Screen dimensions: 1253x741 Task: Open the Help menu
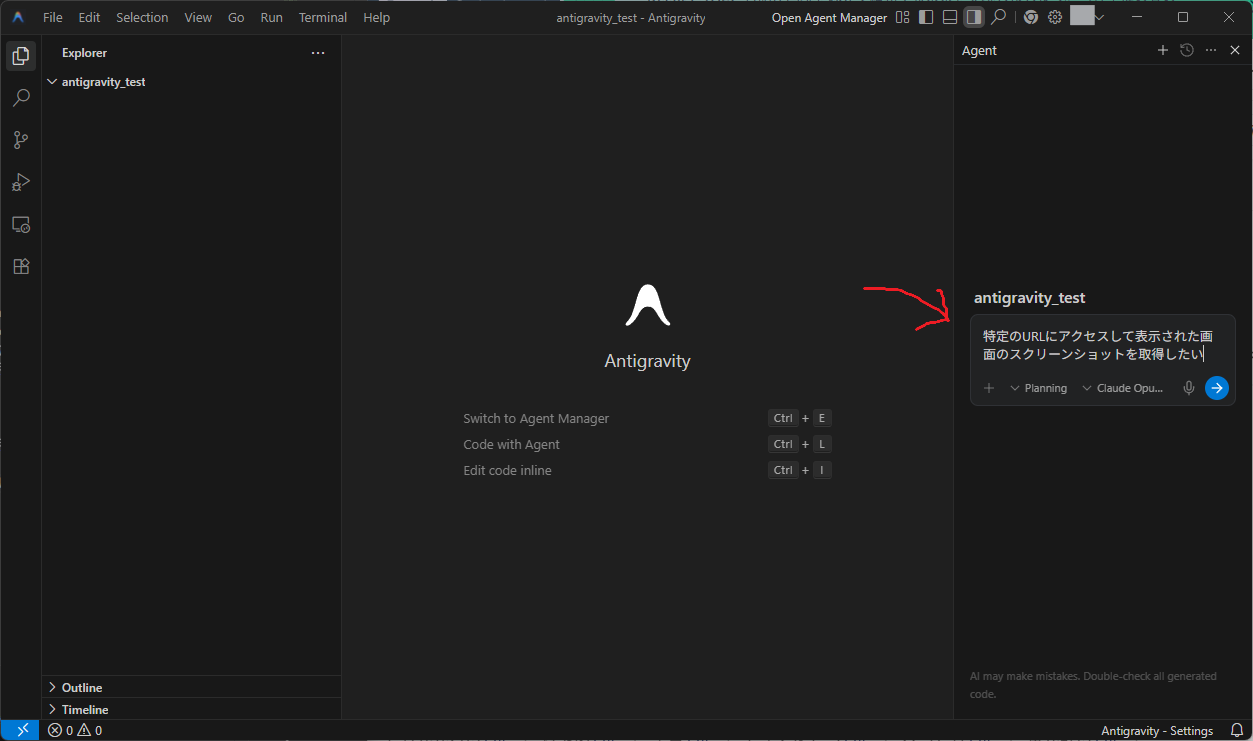point(377,17)
